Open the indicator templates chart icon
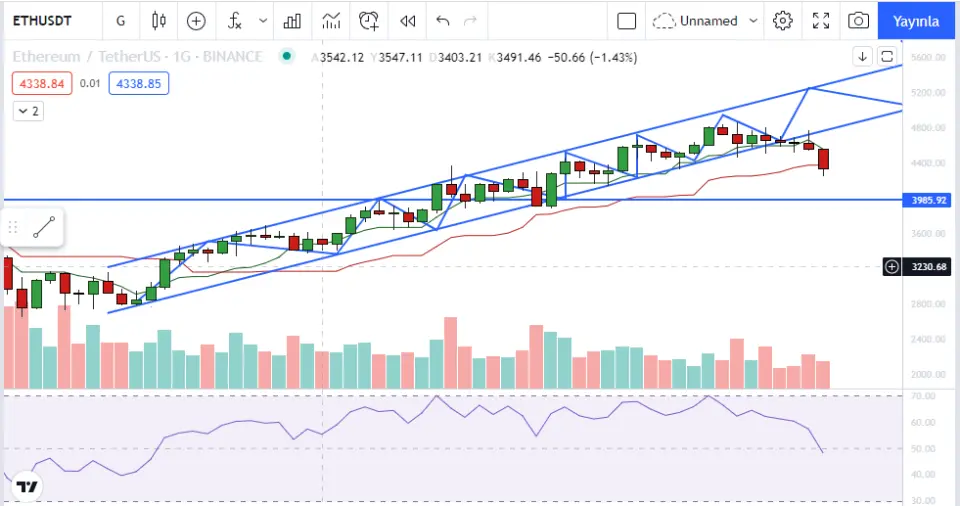The width and height of the screenshot is (960, 506). [331, 20]
